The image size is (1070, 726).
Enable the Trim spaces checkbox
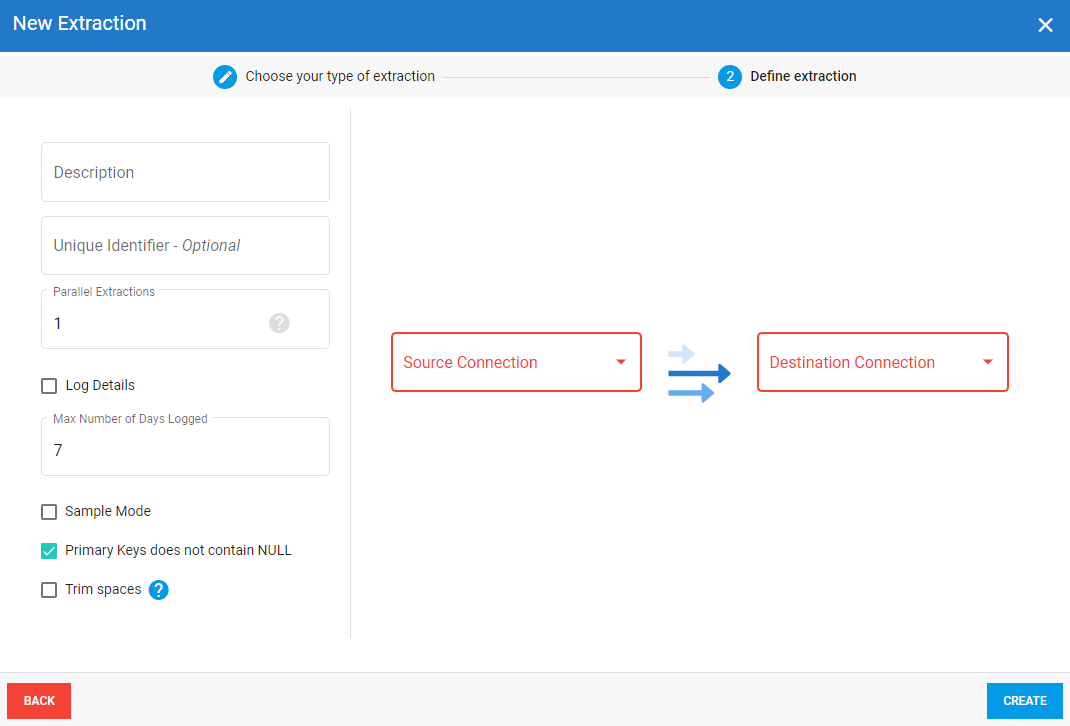point(49,590)
